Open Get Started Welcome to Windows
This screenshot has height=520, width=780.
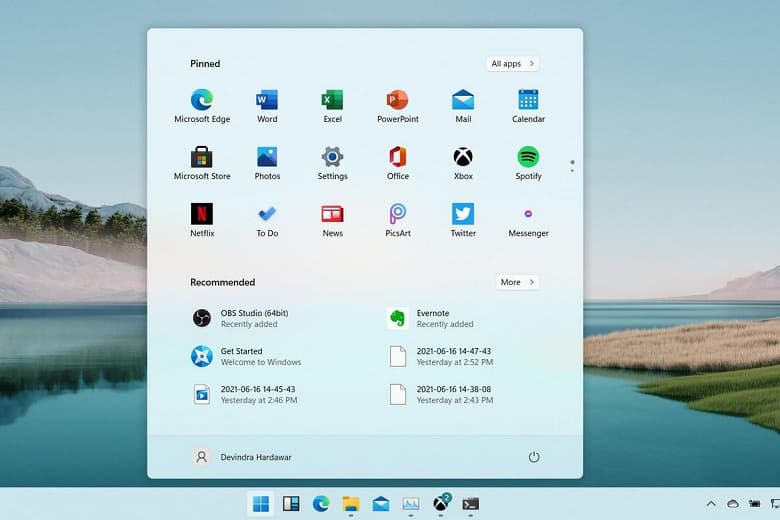pyautogui.click(x=246, y=357)
